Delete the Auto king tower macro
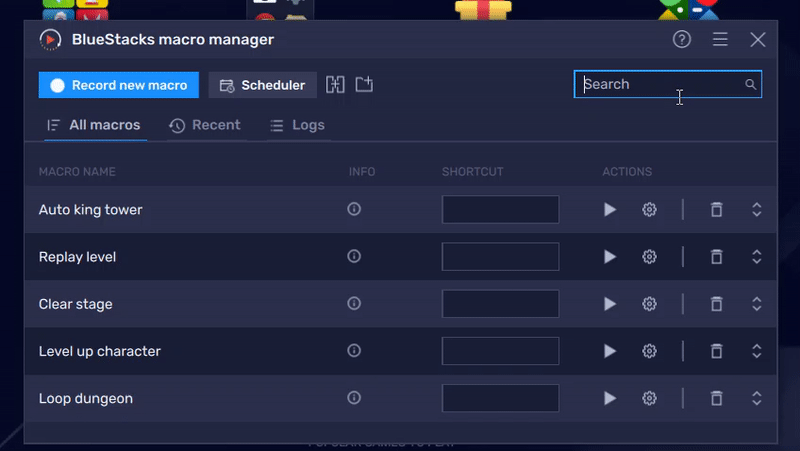 point(716,210)
